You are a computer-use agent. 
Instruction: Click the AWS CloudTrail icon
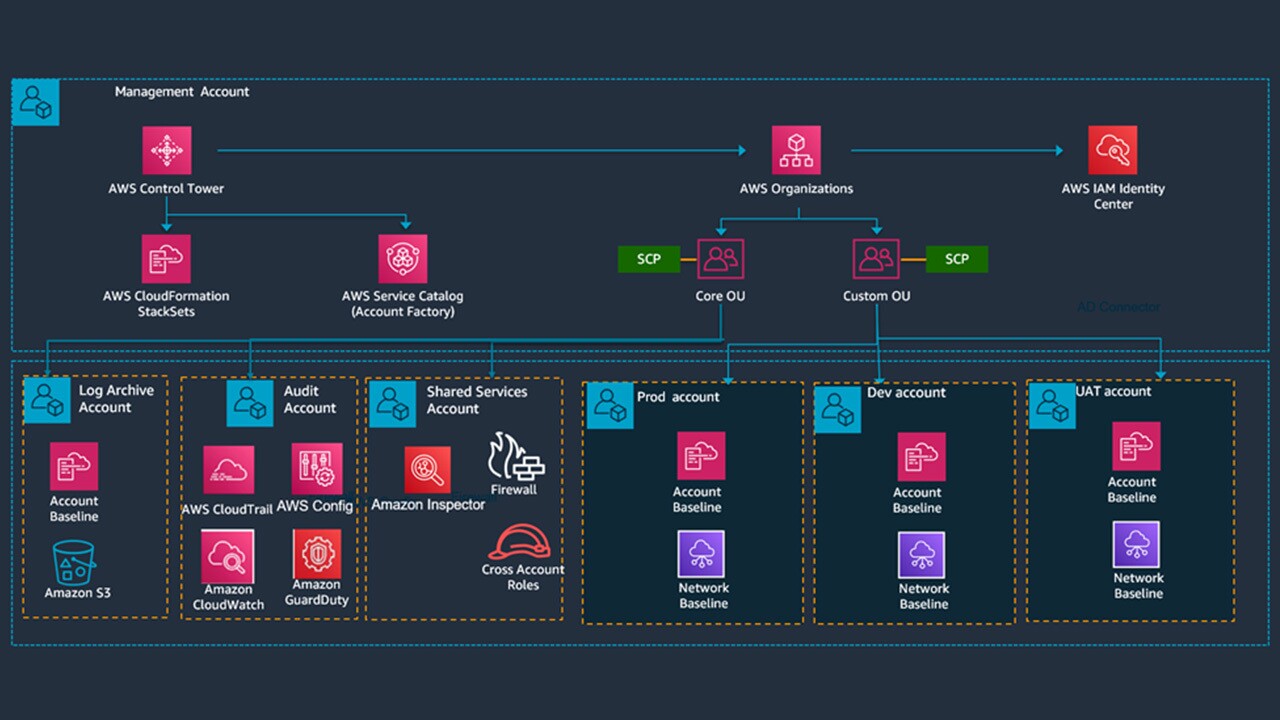[228, 470]
